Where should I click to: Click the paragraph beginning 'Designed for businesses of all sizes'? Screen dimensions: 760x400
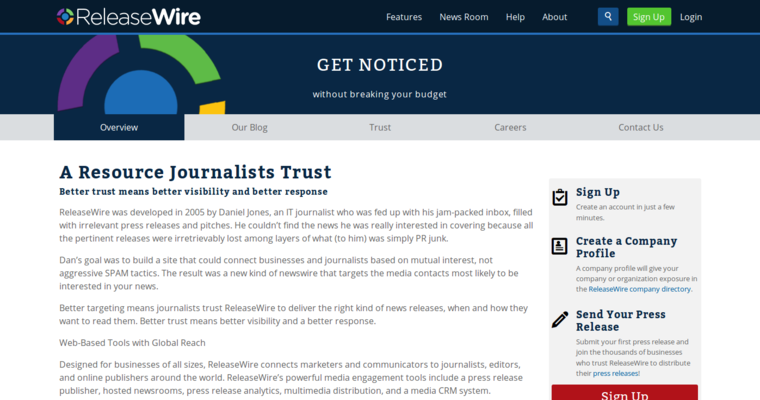pos(291,378)
